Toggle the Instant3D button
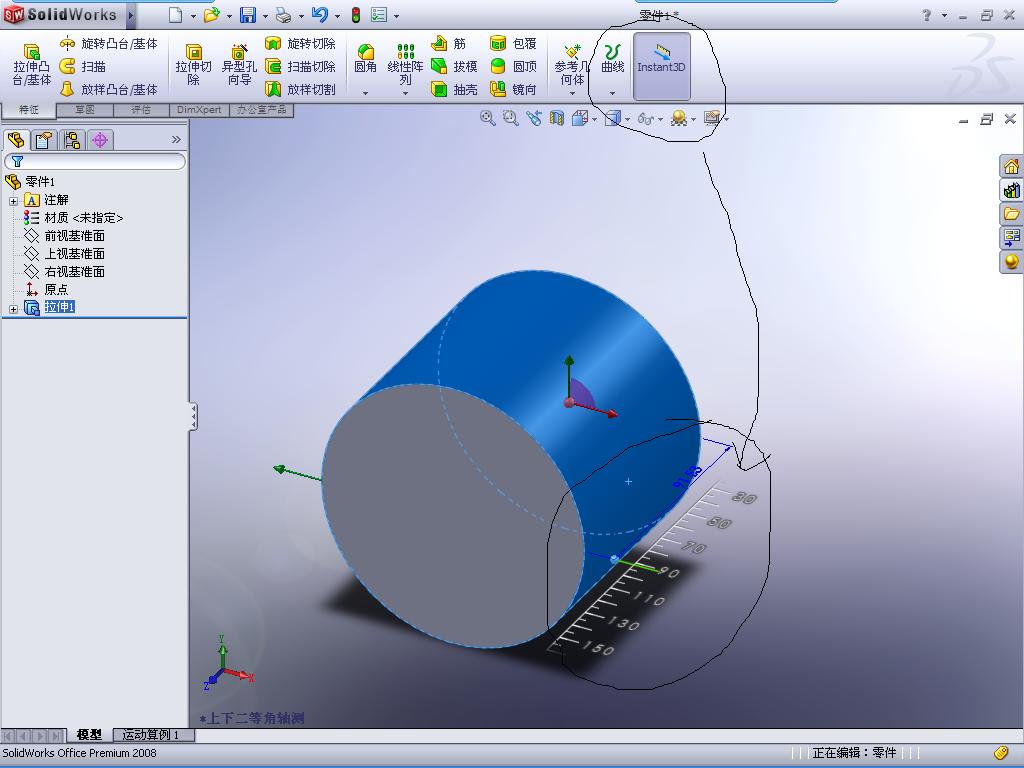 [662, 66]
